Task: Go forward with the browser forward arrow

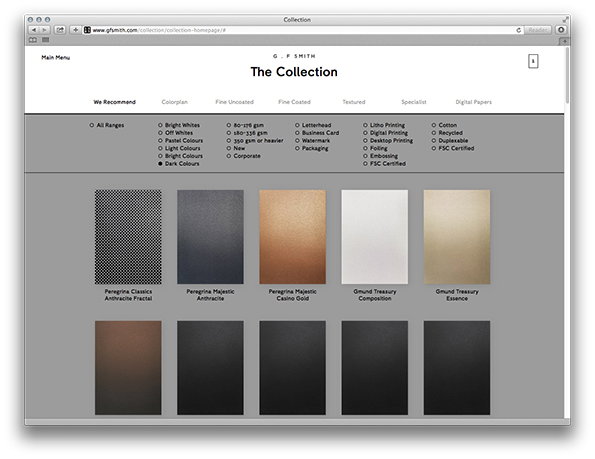Action: [44, 30]
